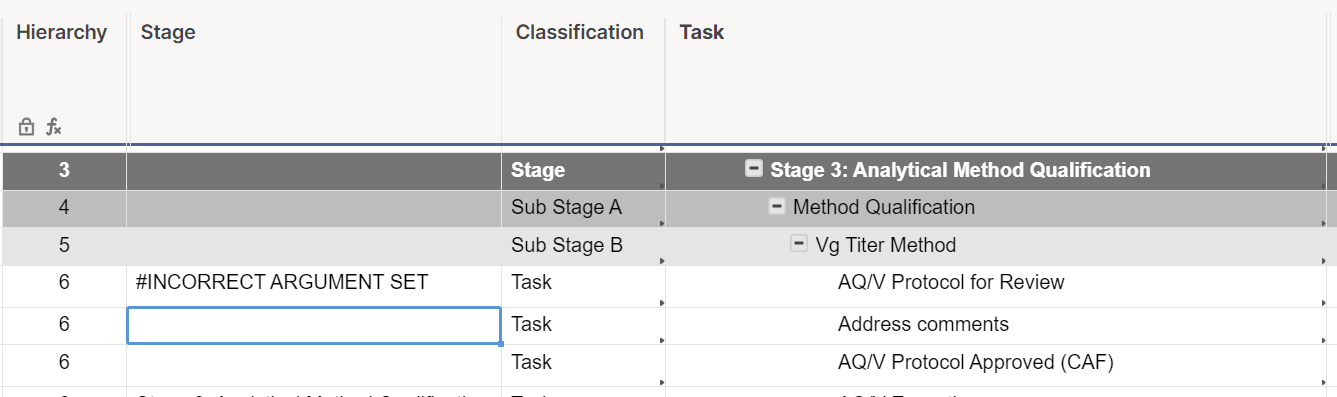Image resolution: width=1337 pixels, height=397 pixels.
Task: Click the lock icon in Hierarchy header
Action: click(x=27, y=127)
